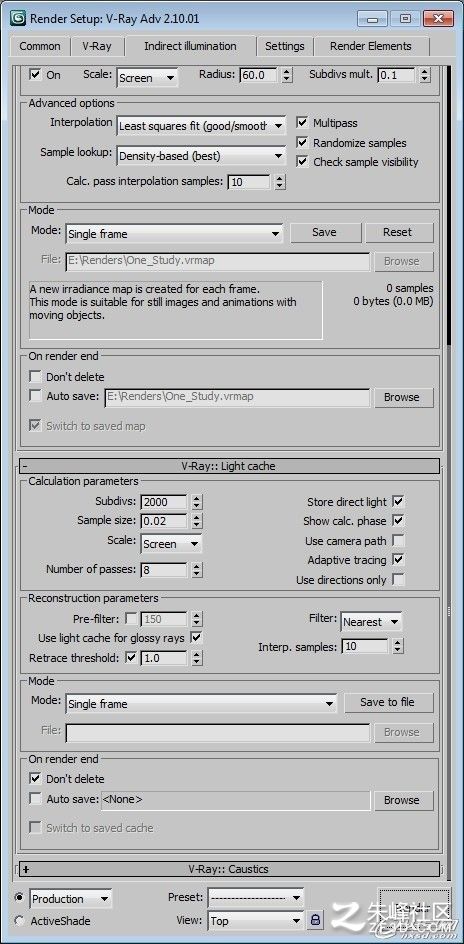Screen dimensions: 464x944
Task: Open the Render Elements tab
Action: coord(371,46)
